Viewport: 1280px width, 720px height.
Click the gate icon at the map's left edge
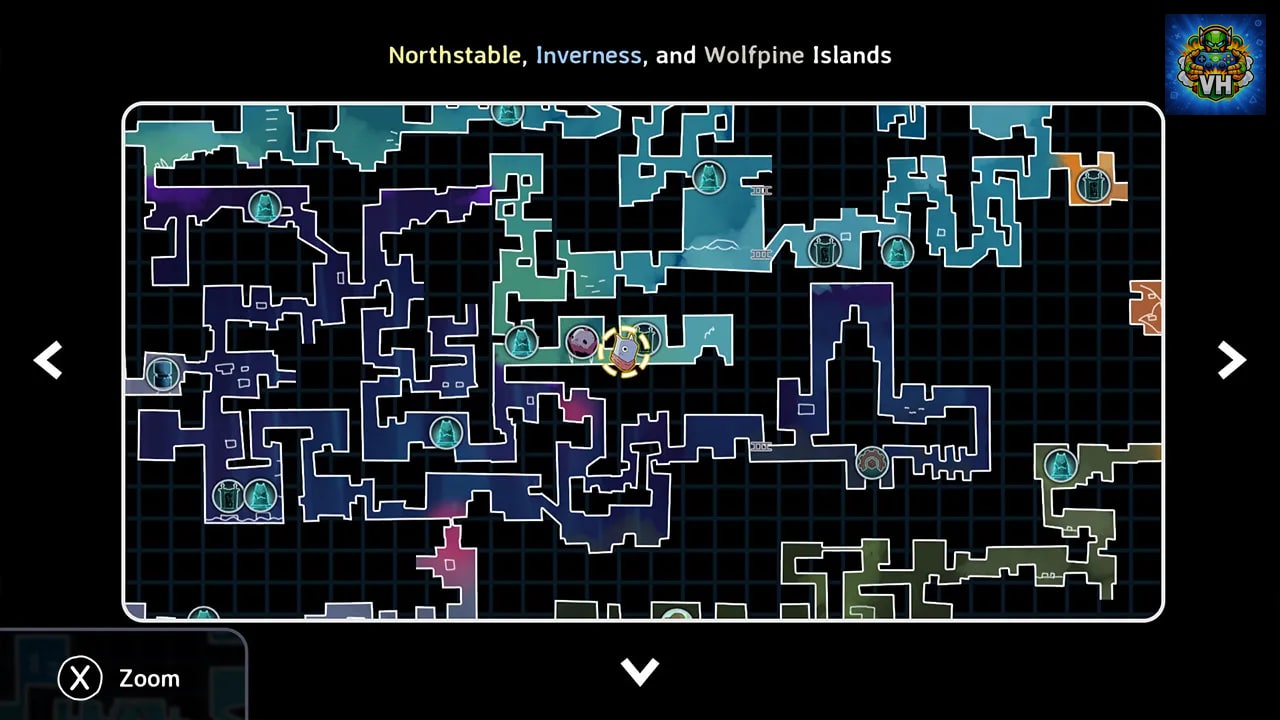[163, 374]
